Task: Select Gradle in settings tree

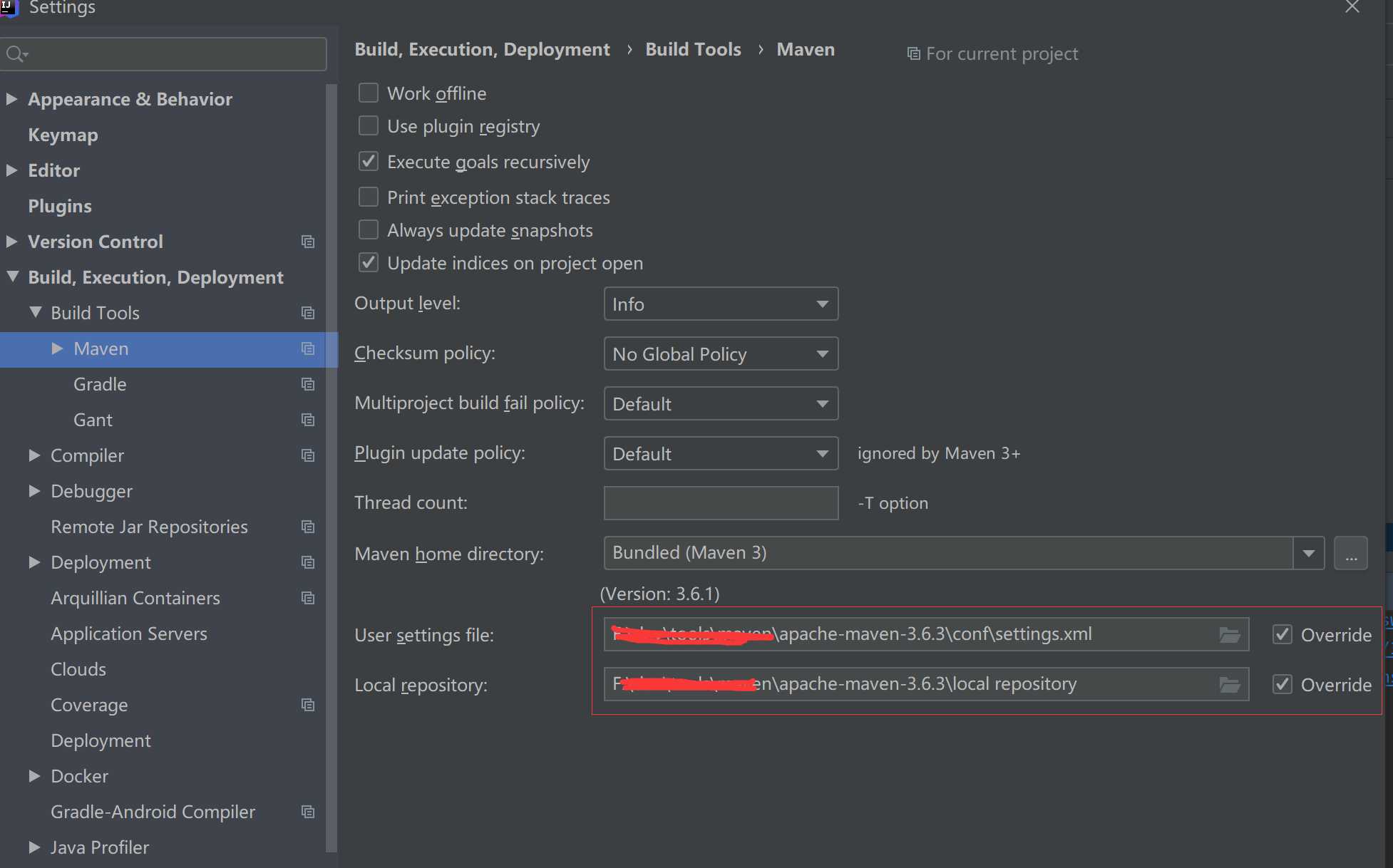Action: (x=100, y=384)
